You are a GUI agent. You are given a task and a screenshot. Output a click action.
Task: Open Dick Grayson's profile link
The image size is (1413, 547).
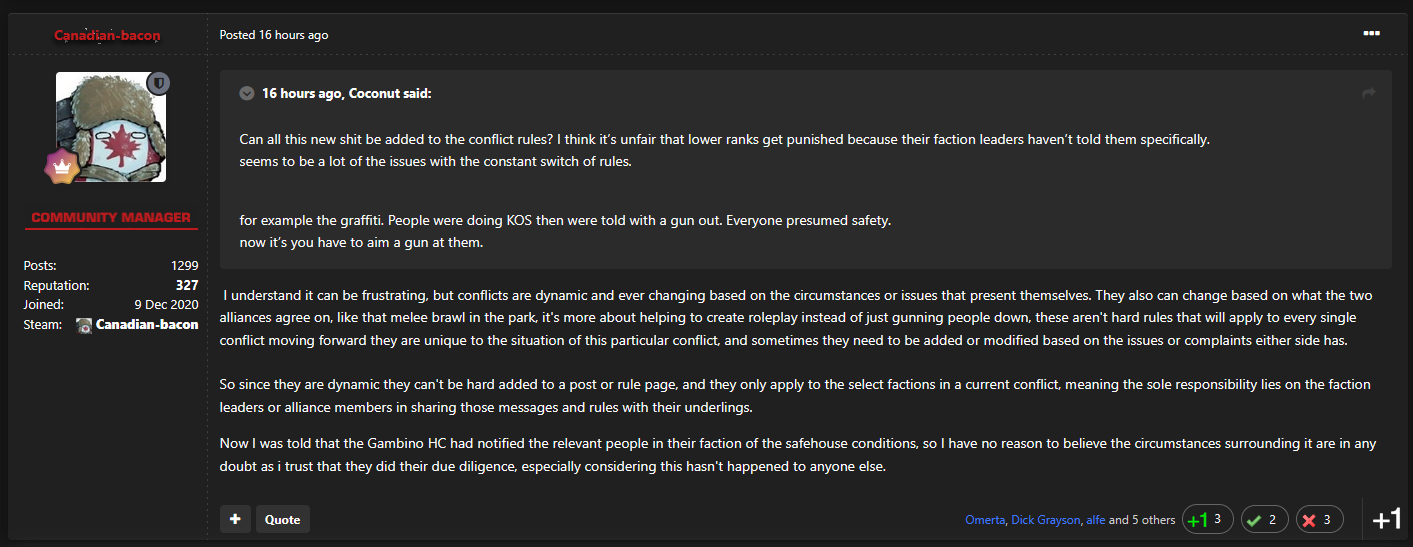(1045, 520)
